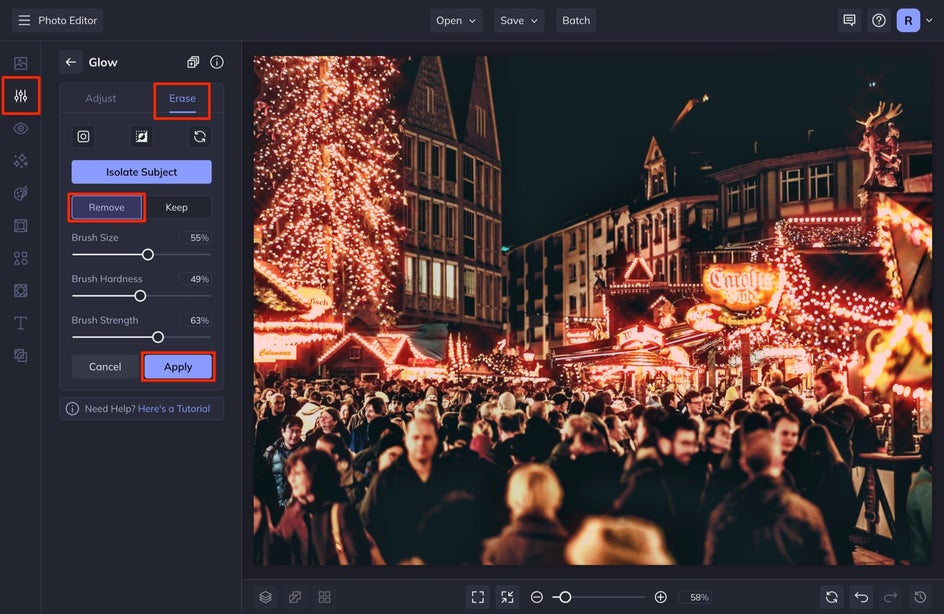Open the Textures sidebar icon

[x=20, y=356]
